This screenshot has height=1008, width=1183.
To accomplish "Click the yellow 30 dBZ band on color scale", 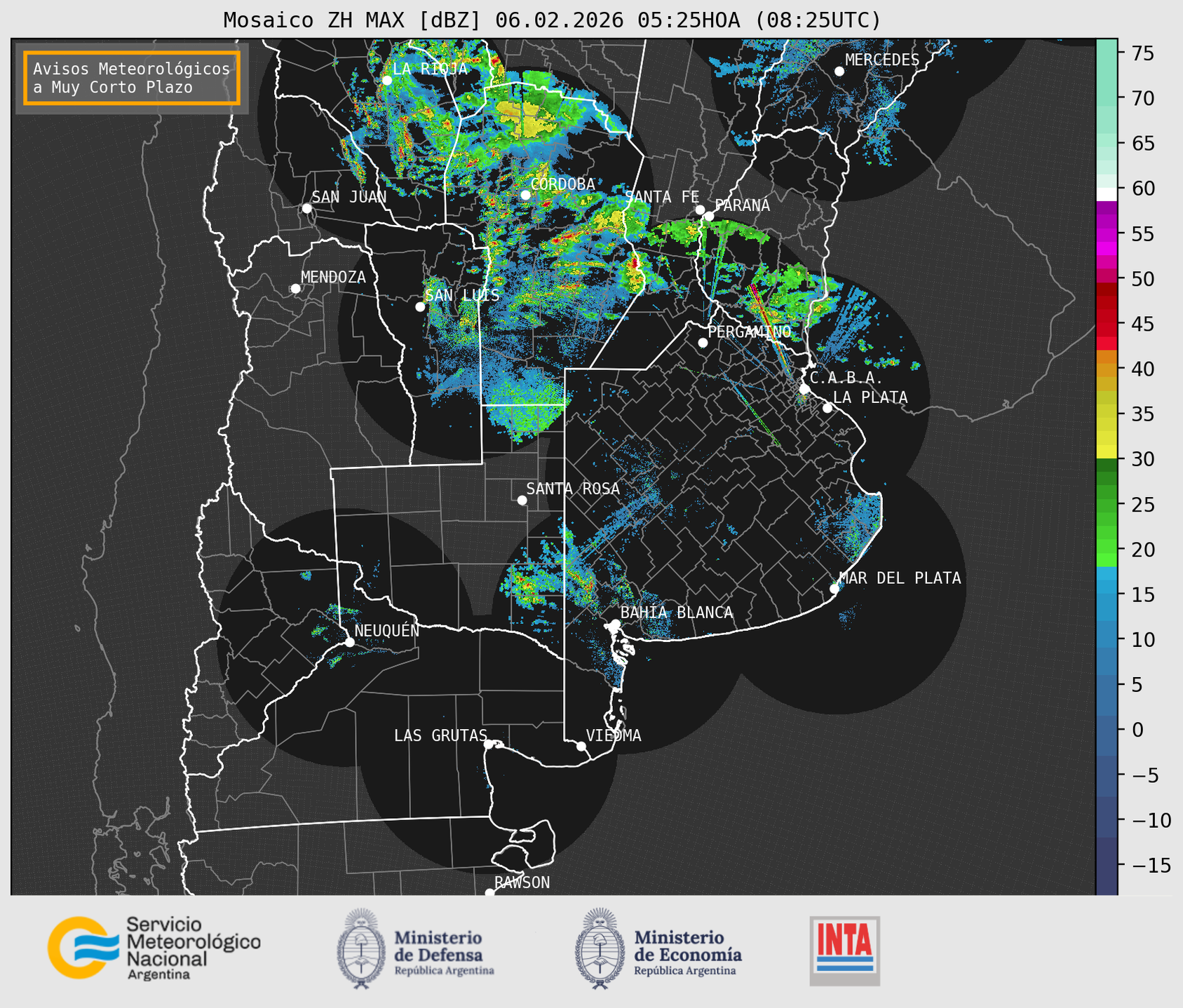I will (1107, 452).
